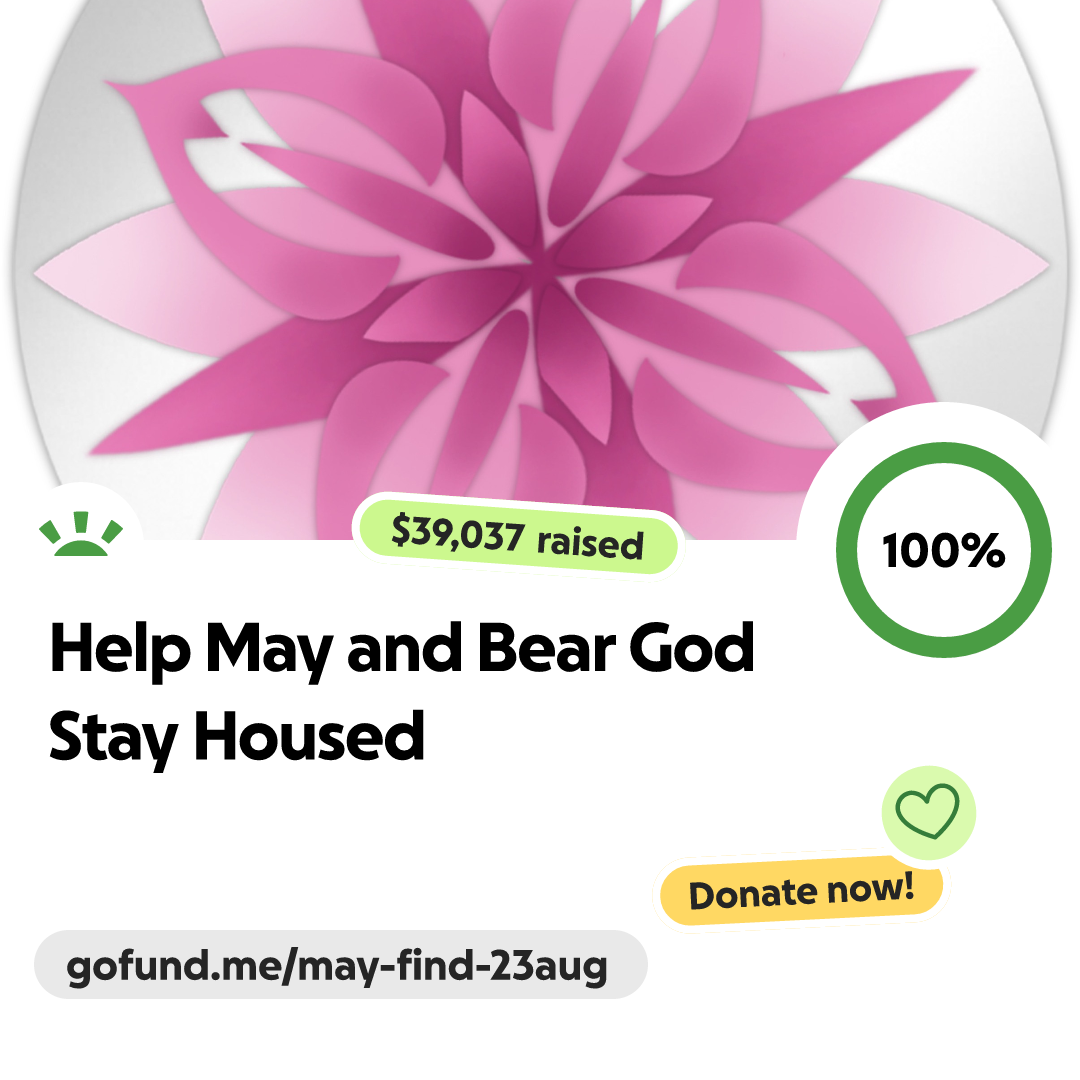The height and width of the screenshot is (1080, 1080).
Task: Click the light green circle behind the heart
Action: click(x=928, y=812)
